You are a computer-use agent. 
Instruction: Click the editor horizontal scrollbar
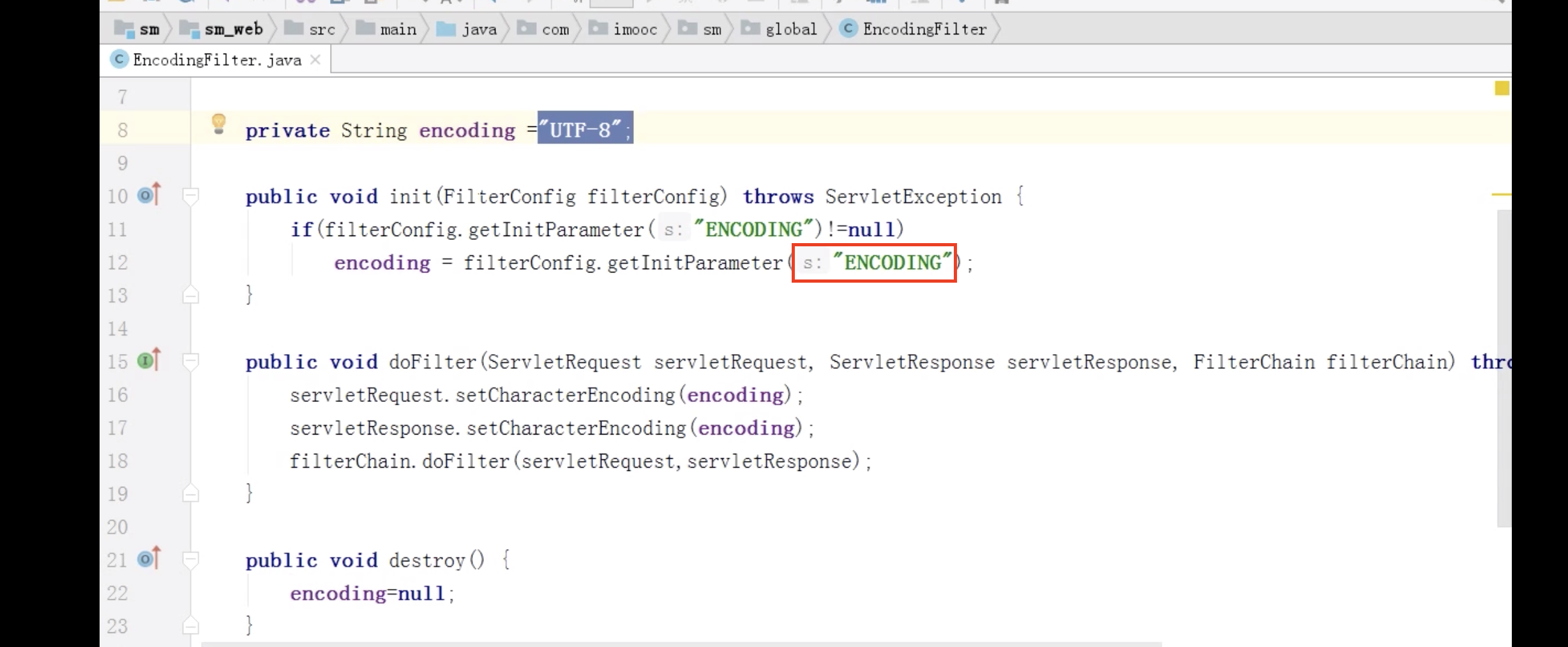pos(681,644)
